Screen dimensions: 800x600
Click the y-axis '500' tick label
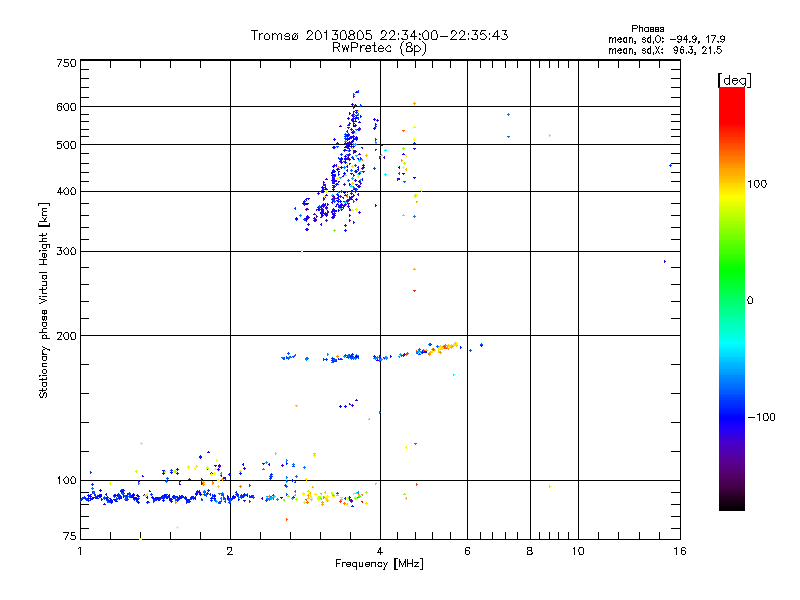(x=66, y=145)
